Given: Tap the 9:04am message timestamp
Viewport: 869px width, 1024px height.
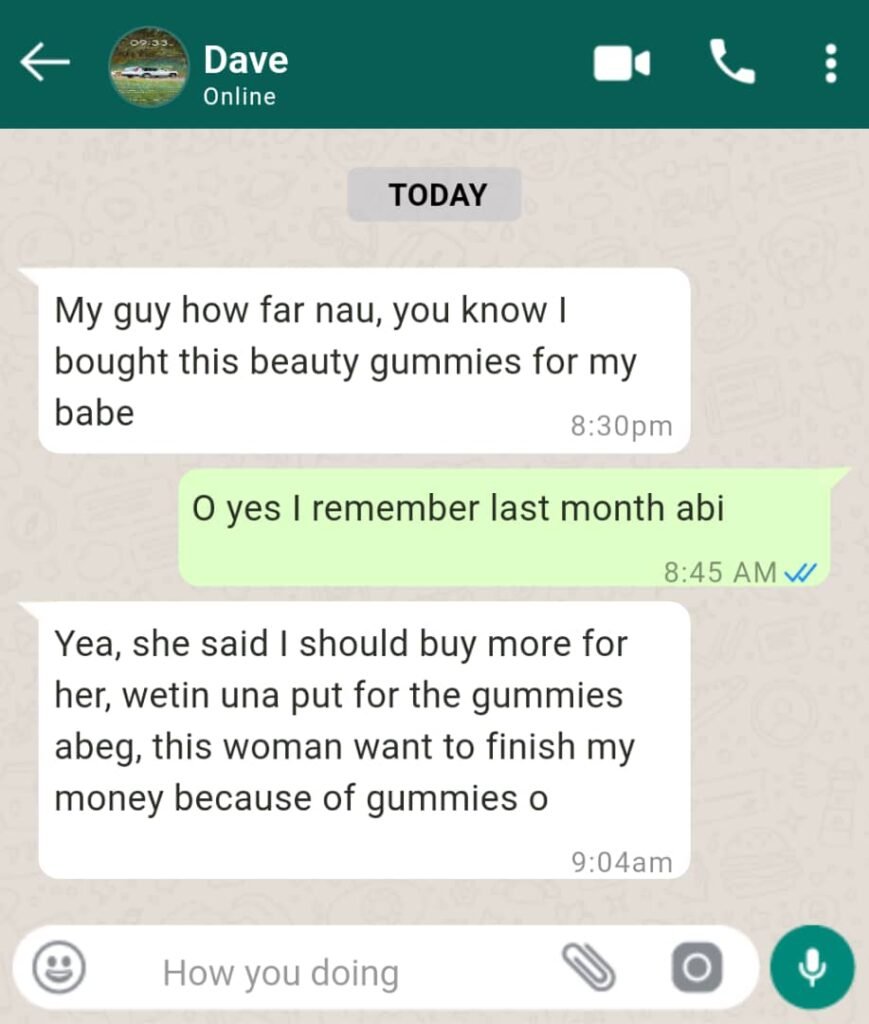Looking at the screenshot, I should click(x=622, y=862).
